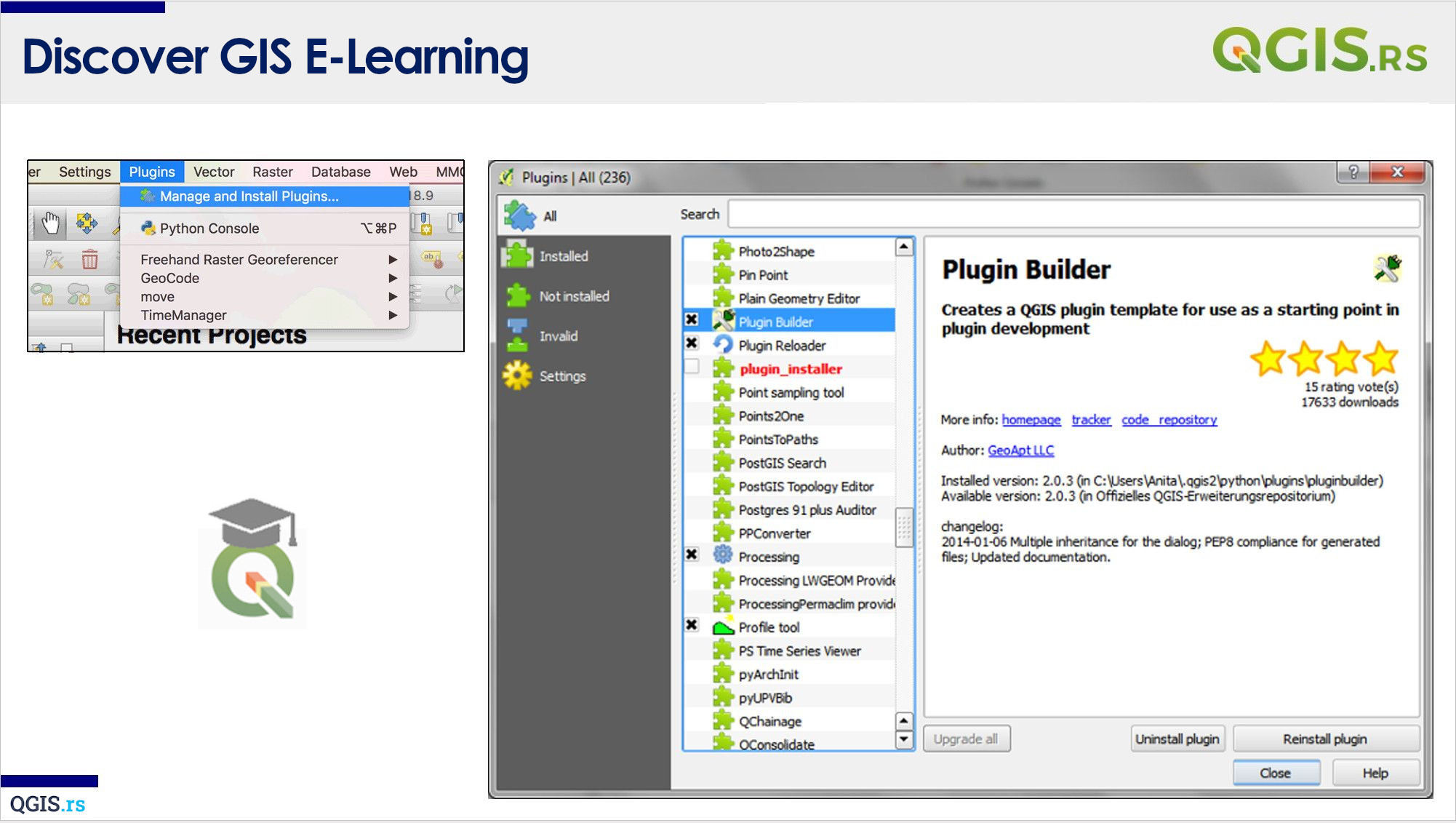Click the Processing gear icon in list
The width and height of the screenshot is (1456, 823).
coord(723,555)
